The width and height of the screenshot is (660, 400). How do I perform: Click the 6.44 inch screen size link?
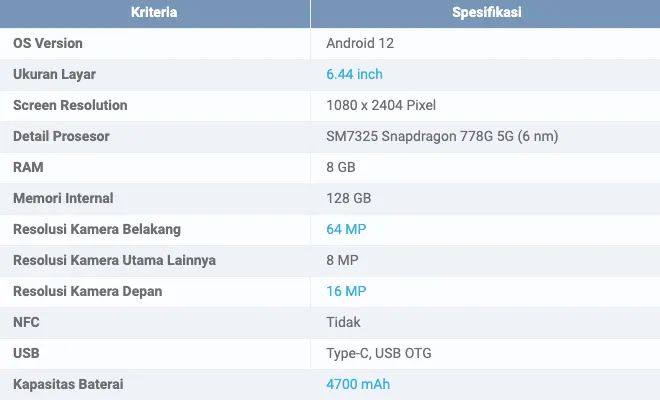(x=354, y=74)
